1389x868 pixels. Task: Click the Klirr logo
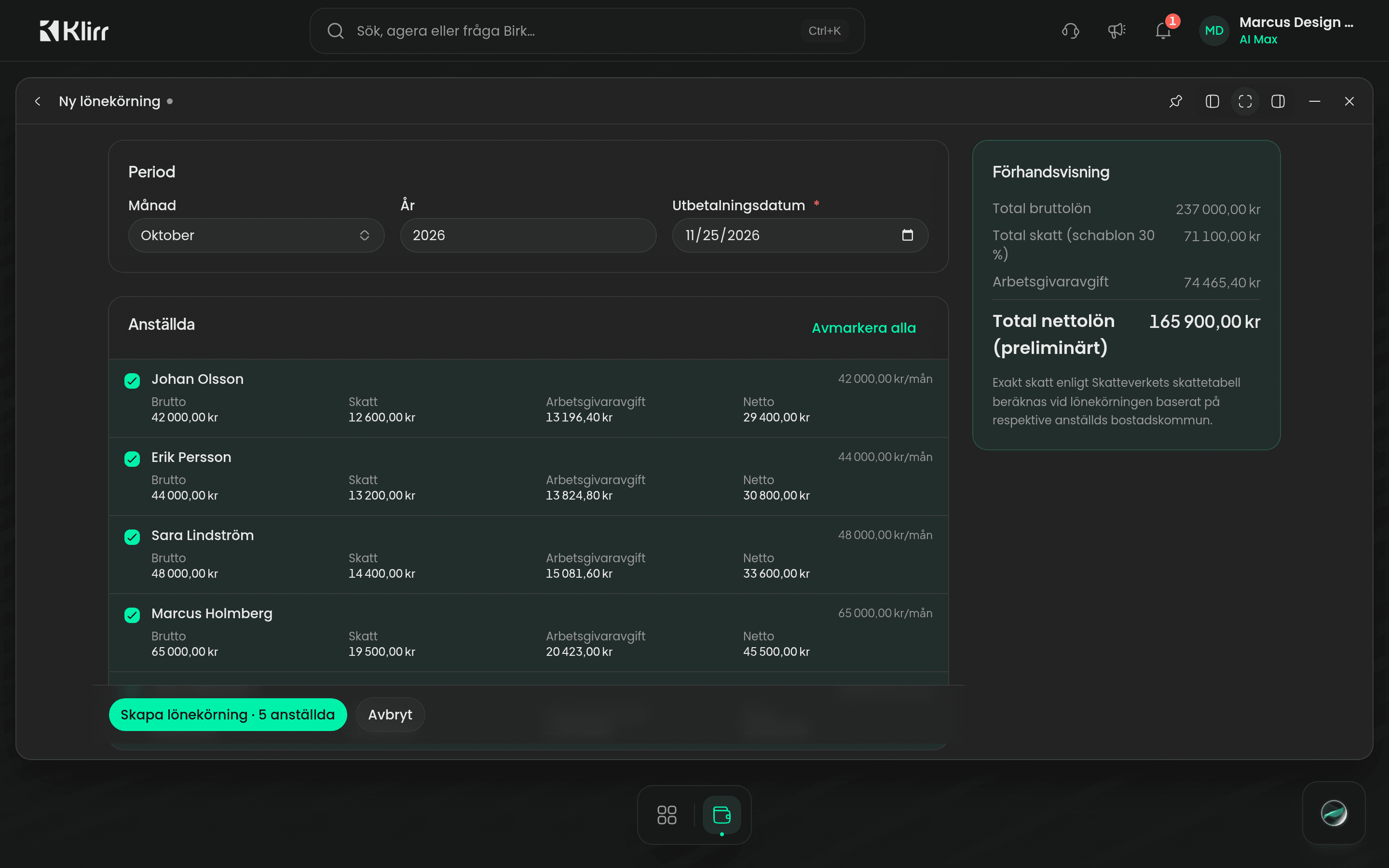[74, 30]
